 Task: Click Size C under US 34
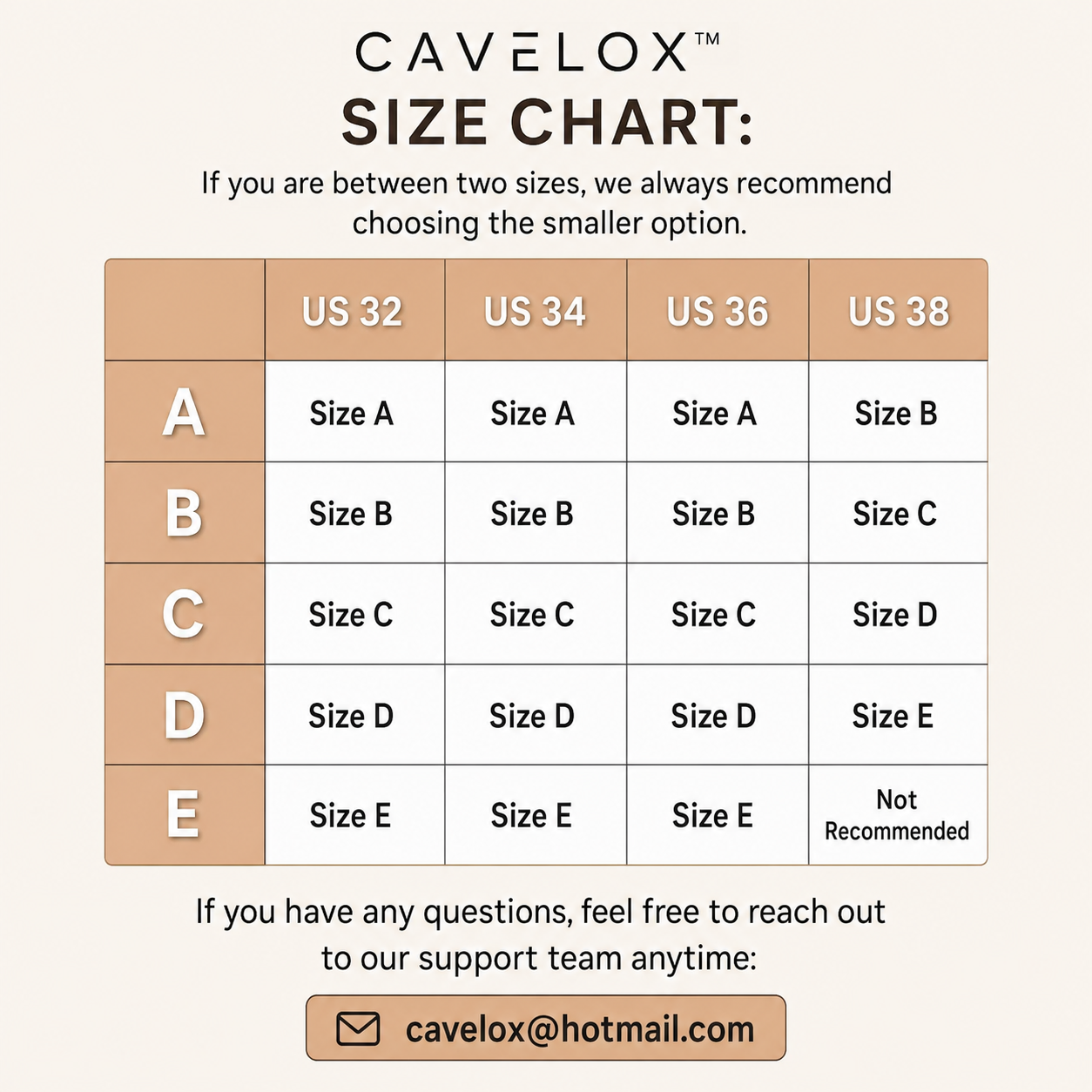coord(532,615)
